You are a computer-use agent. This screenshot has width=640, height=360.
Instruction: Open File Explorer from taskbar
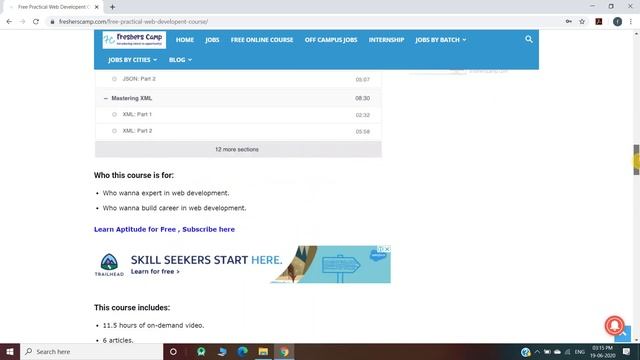(x=263, y=351)
